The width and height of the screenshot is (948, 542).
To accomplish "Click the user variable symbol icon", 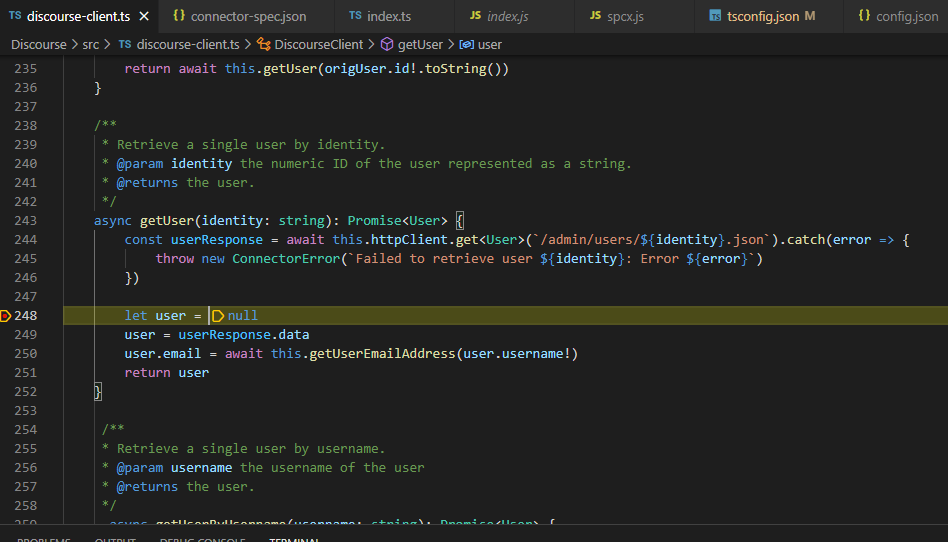I will (x=467, y=44).
